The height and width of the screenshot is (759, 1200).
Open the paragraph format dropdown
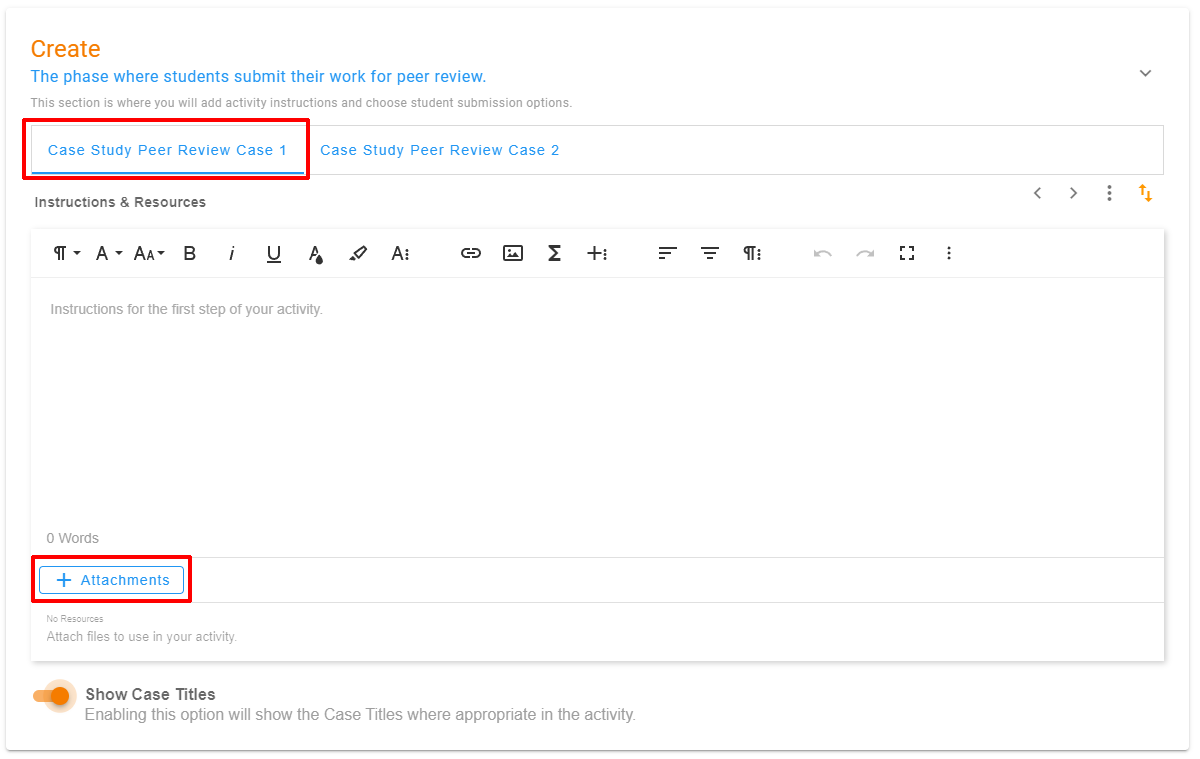pyautogui.click(x=66, y=254)
